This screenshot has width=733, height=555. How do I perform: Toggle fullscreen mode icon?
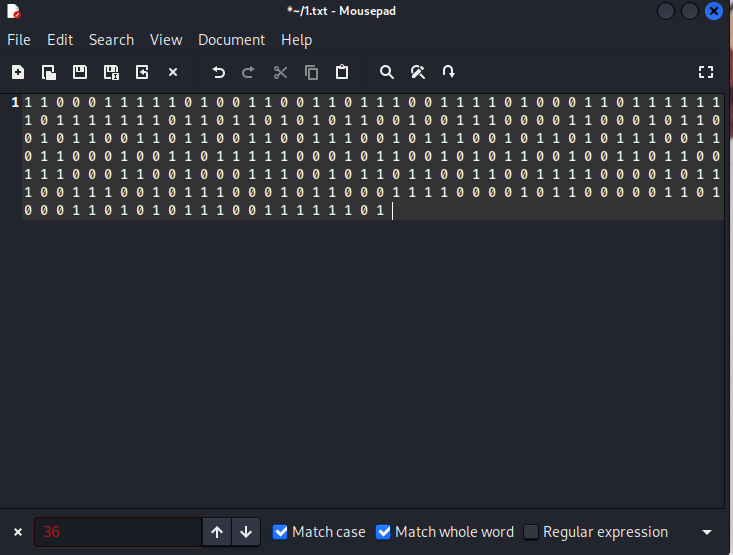coord(706,72)
